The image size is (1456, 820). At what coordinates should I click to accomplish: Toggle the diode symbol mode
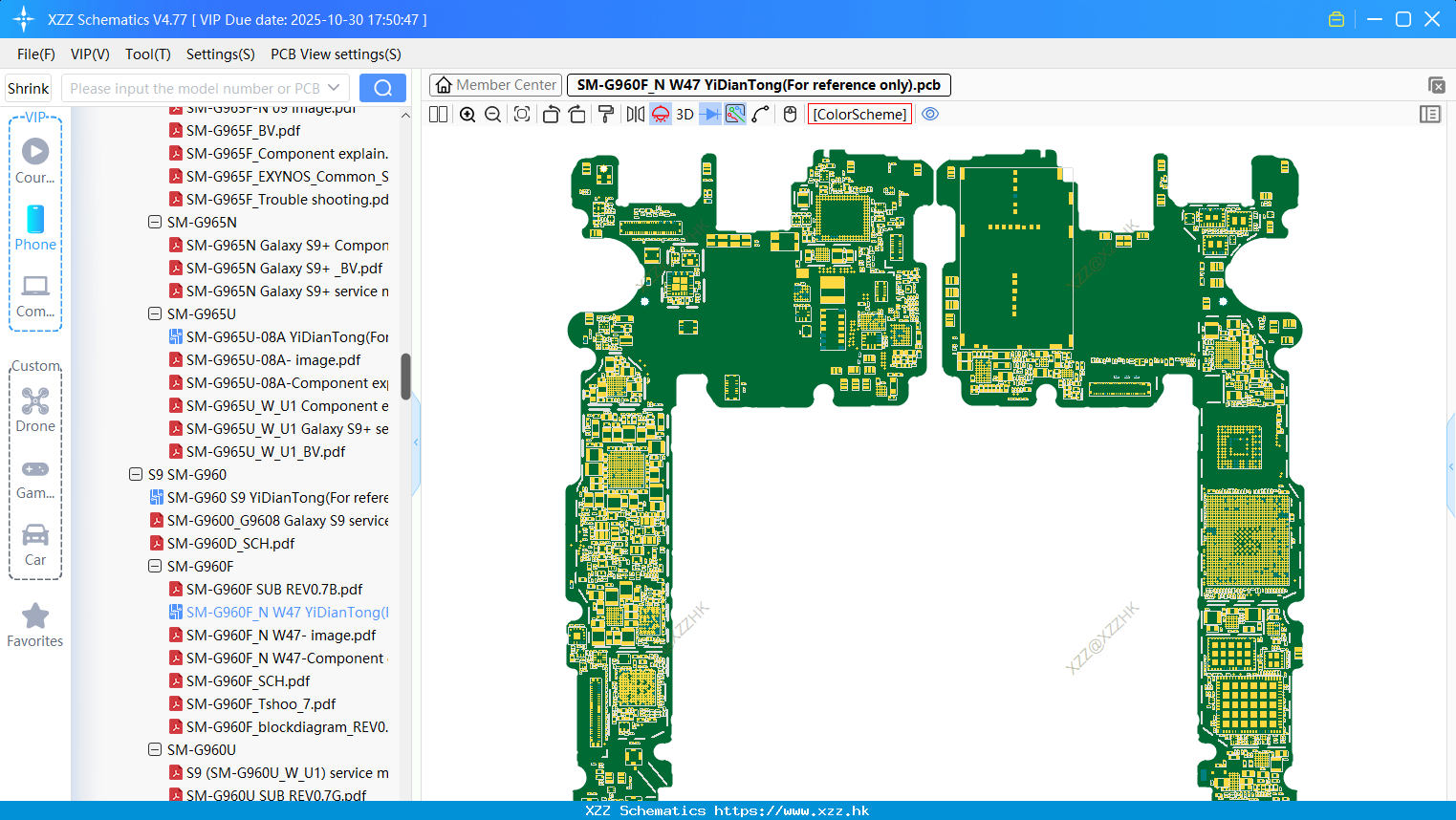tap(709, 114)
